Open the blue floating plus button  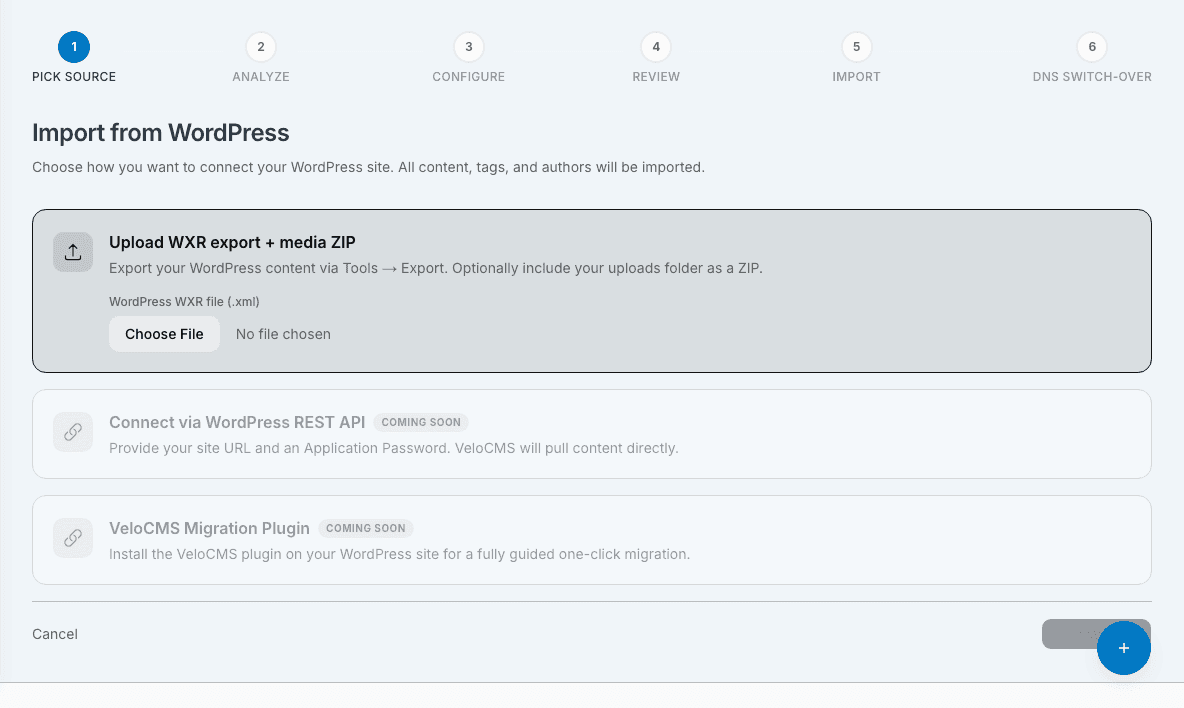[x=1124, y=648]
